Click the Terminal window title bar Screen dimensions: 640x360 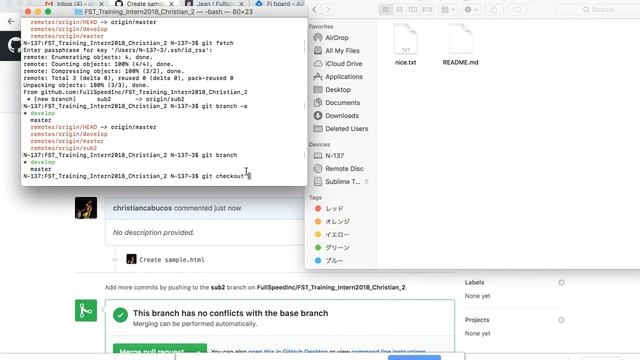click(164, 12)
